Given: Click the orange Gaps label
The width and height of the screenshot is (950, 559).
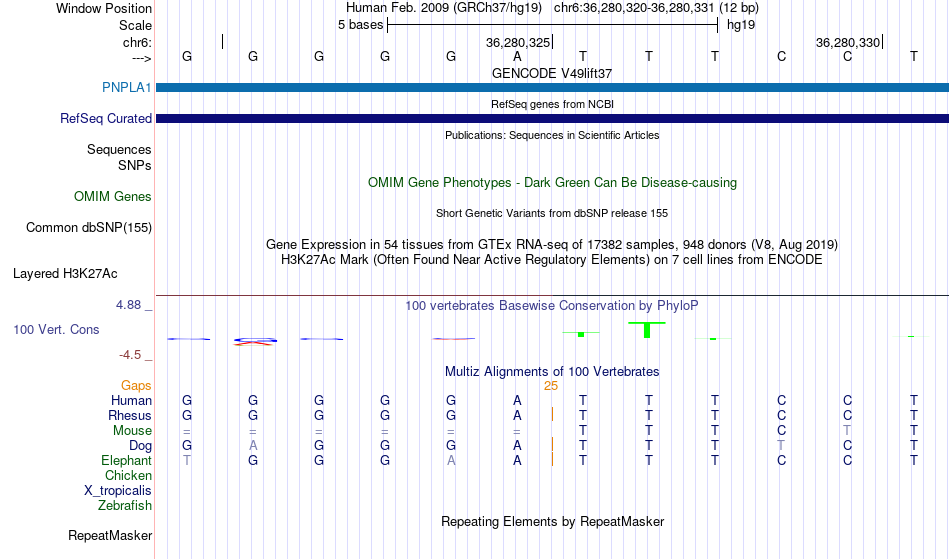Looking at the screenshot, I should coord(136,386).
